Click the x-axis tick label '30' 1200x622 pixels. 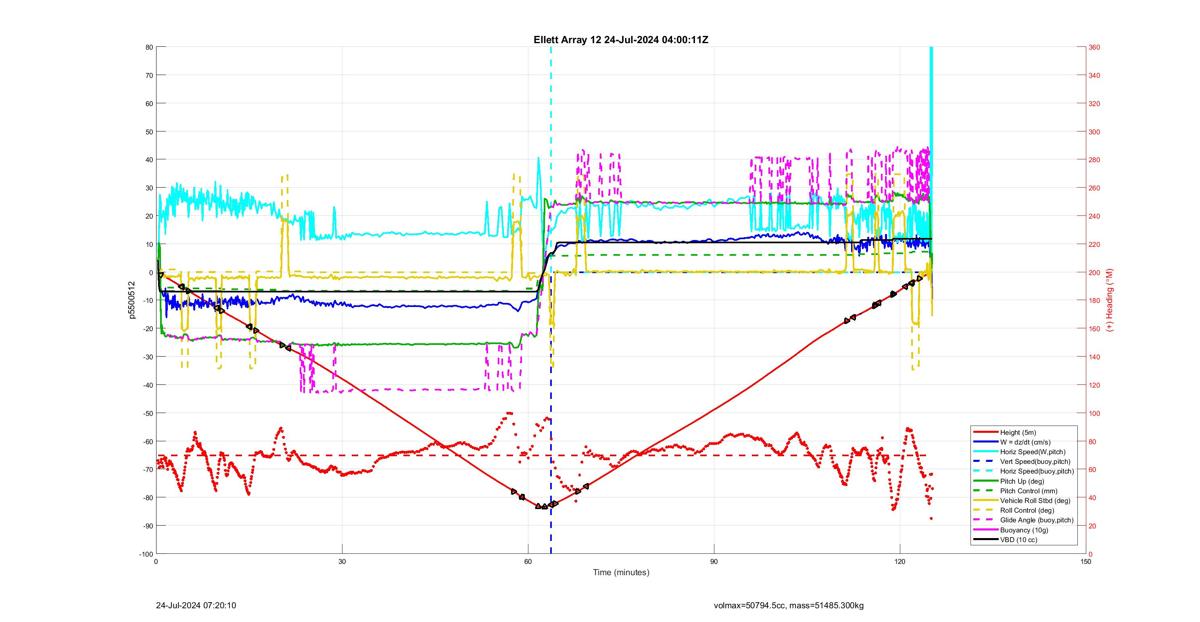pyautogui.click(x=342, y=561)
